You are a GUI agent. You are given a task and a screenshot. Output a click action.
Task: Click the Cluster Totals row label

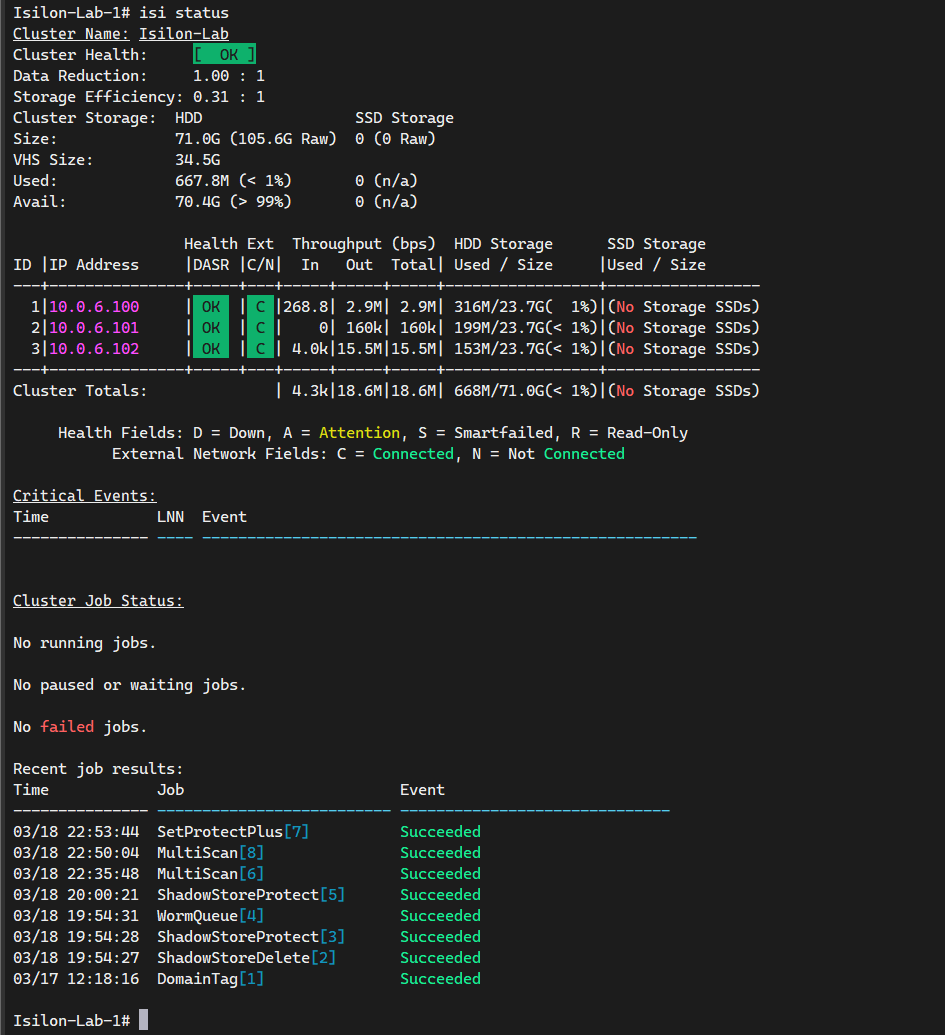80,391
